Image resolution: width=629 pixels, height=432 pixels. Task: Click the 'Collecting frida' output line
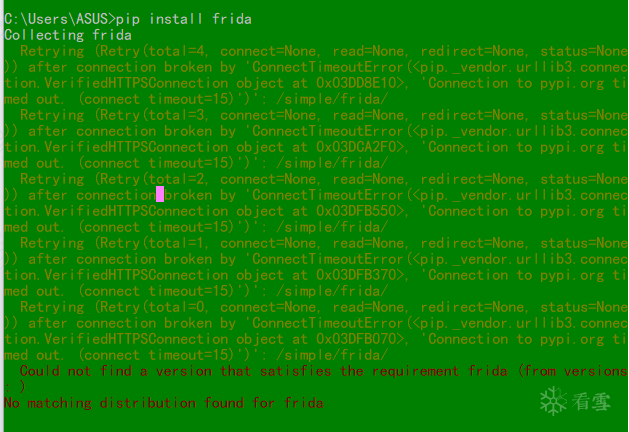[x=67, y=35]
